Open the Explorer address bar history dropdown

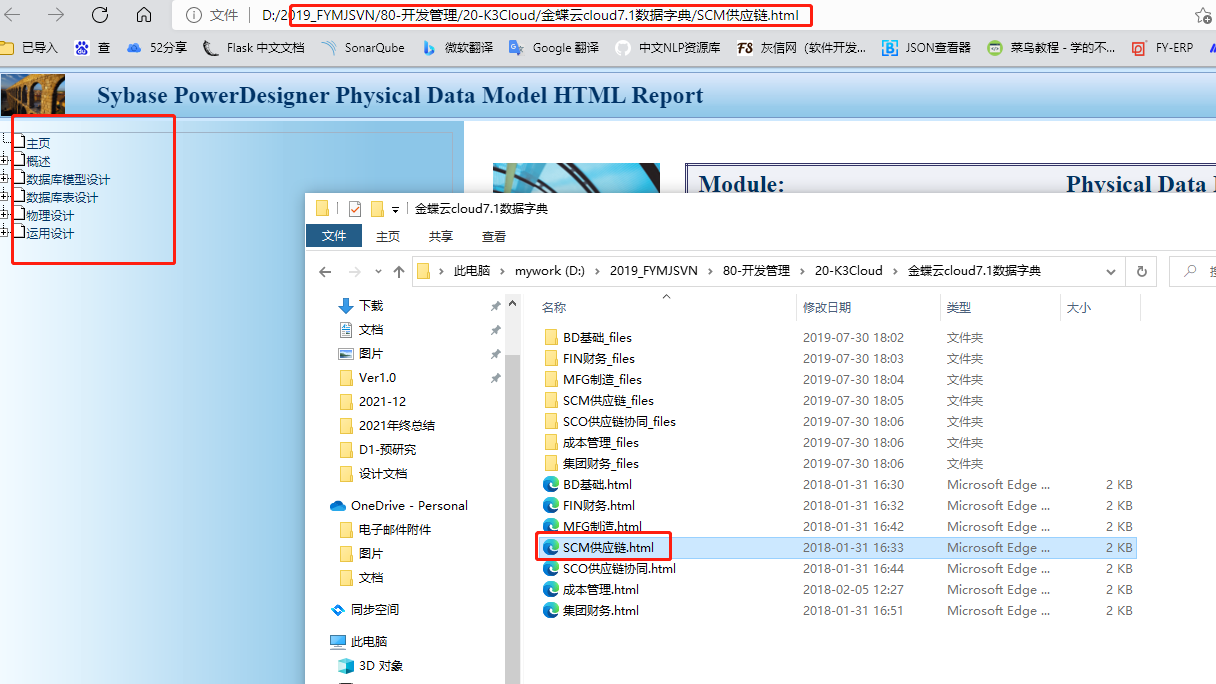click(x=1112, y=271)
